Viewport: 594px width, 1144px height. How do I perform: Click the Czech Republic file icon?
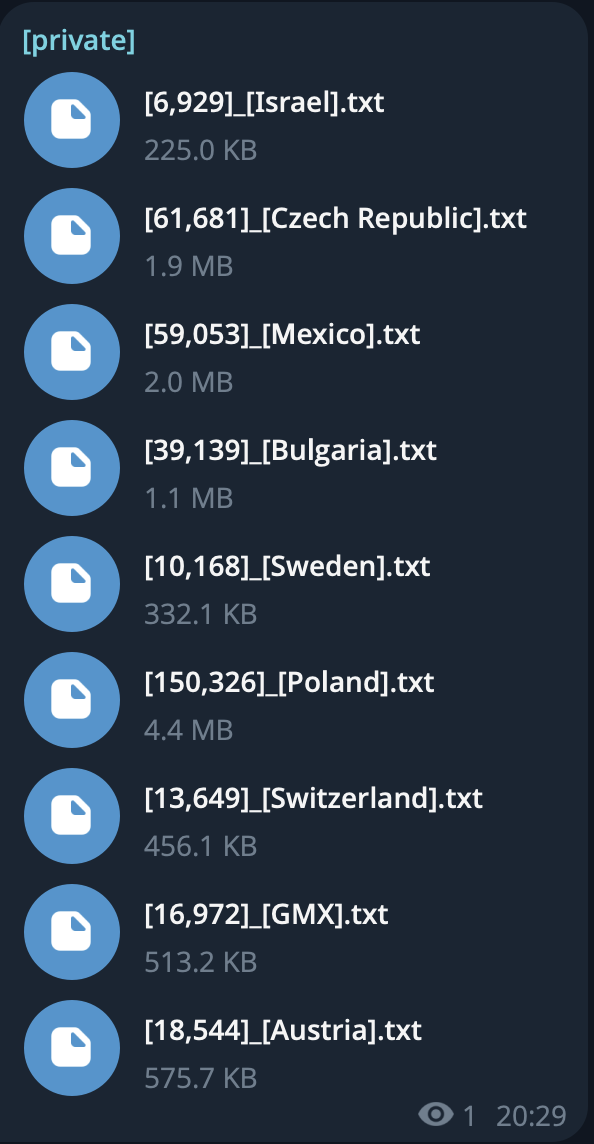[72, 236]
